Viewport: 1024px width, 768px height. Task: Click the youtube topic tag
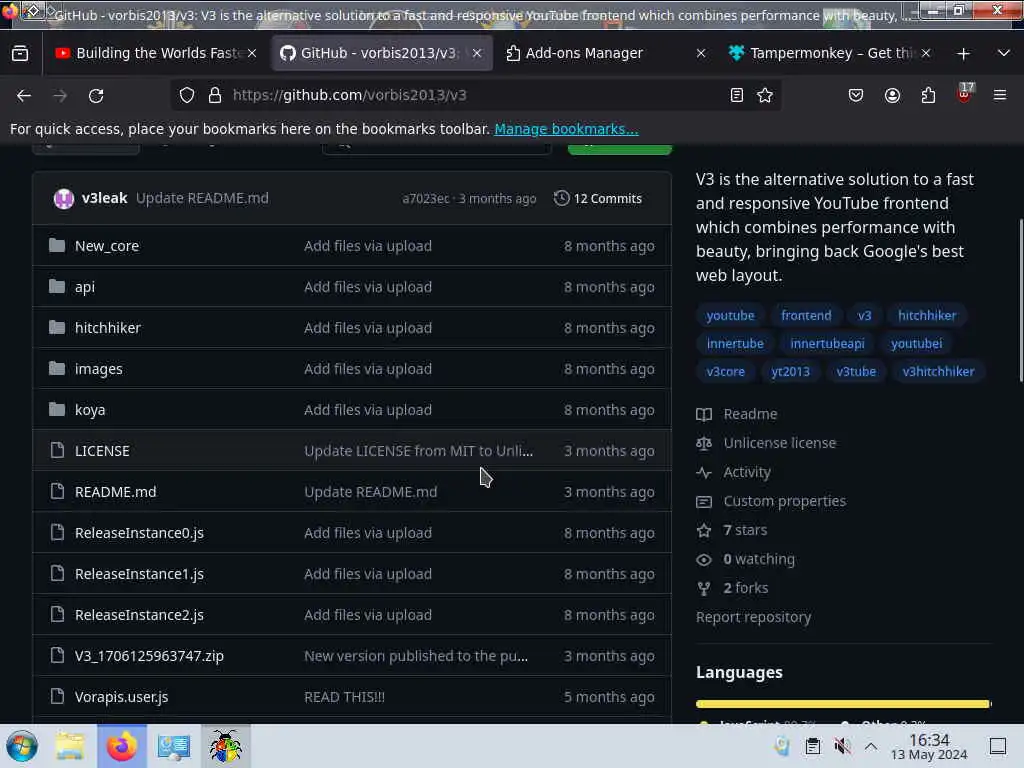730,315
